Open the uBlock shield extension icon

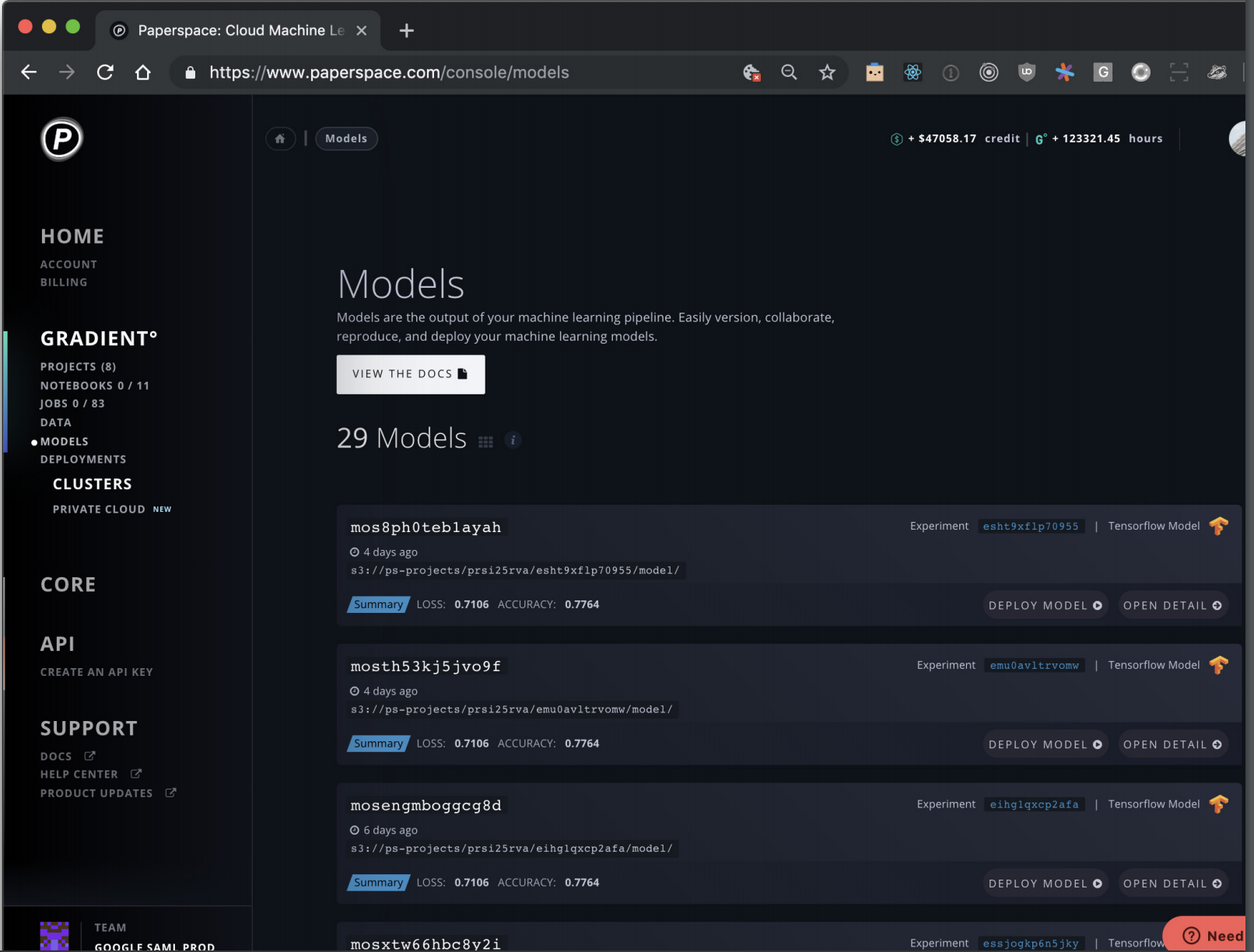pyautogui.click(x=1027, y=72)
